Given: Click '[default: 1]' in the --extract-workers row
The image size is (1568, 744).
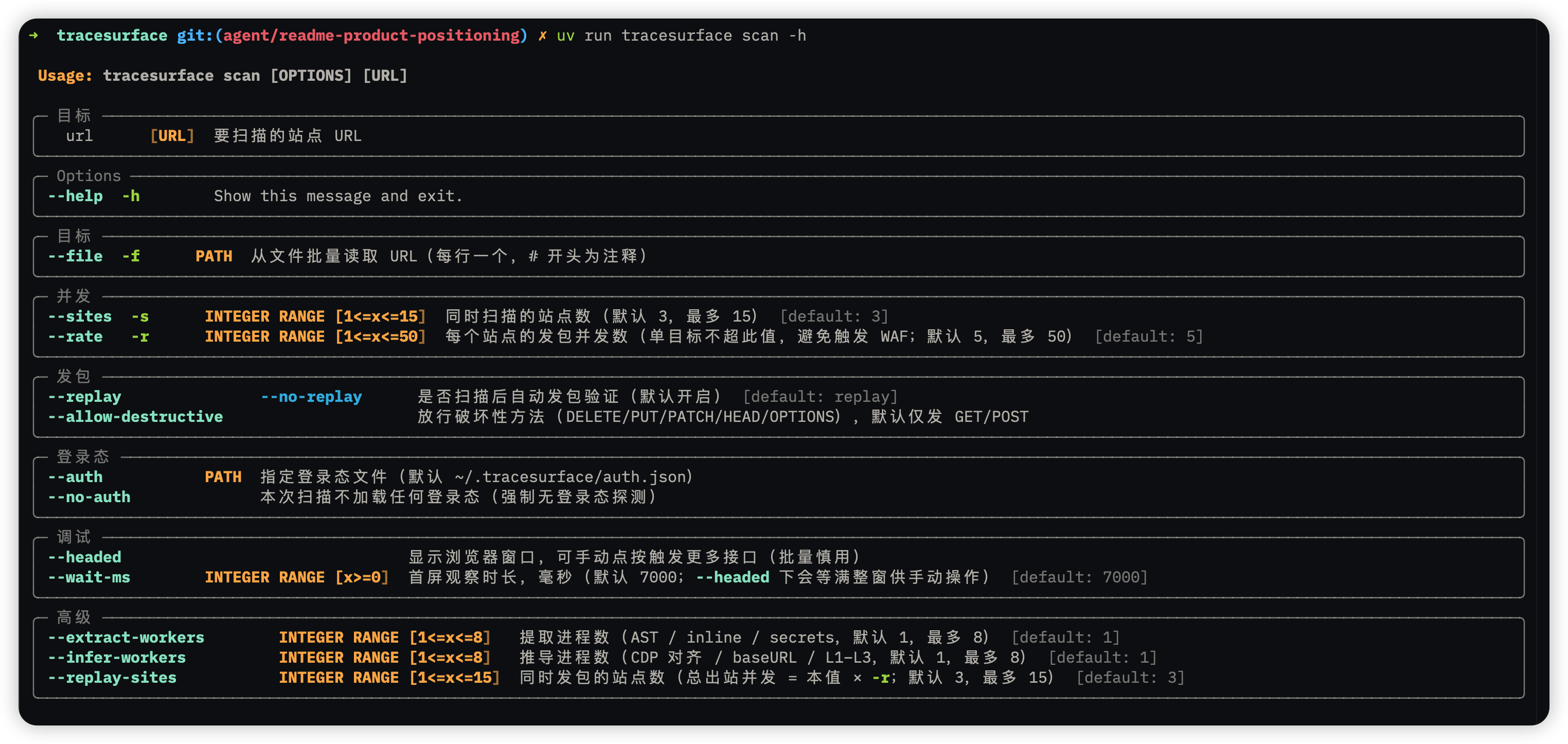Looking at the screenshot, I should tap(1066, 638).
